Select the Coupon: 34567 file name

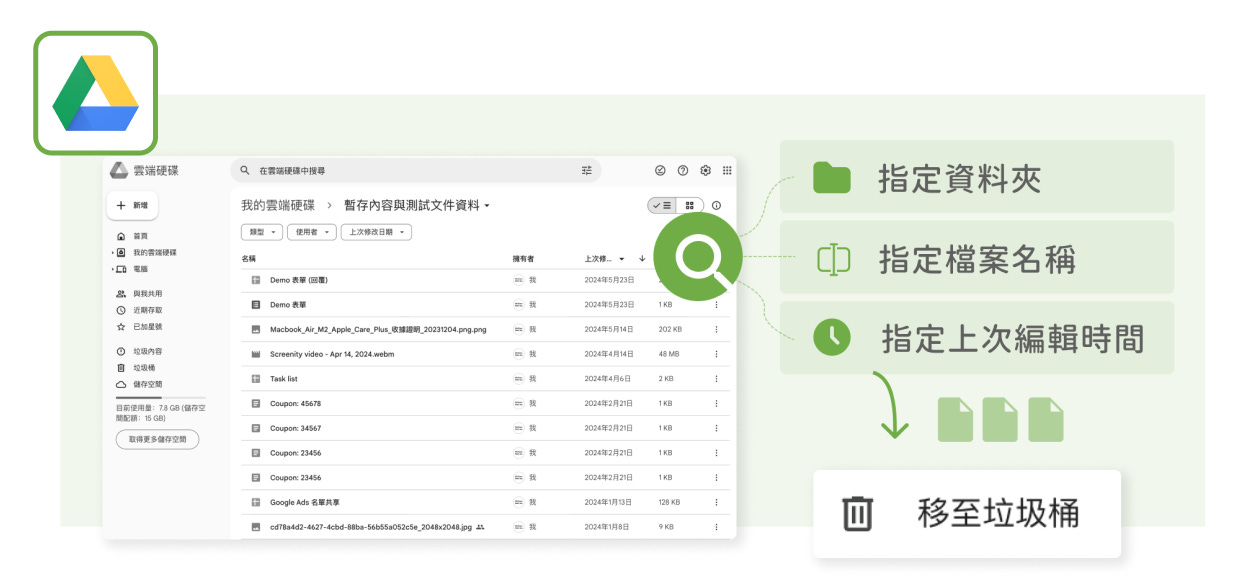pyautogui.click(x=295, y=428)
